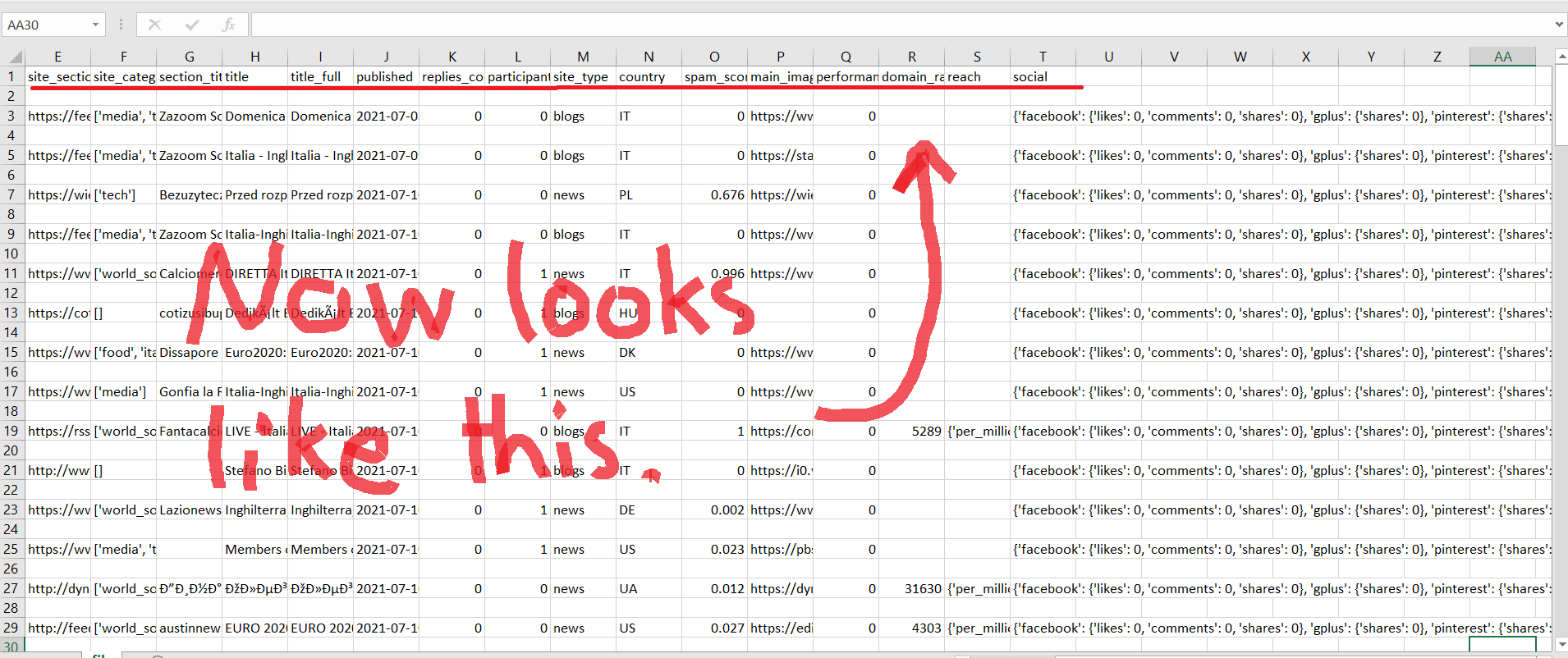The width and height of the screenshot is (1568, 658).
Task: Select column T header
Action: tap(1043, 57)
